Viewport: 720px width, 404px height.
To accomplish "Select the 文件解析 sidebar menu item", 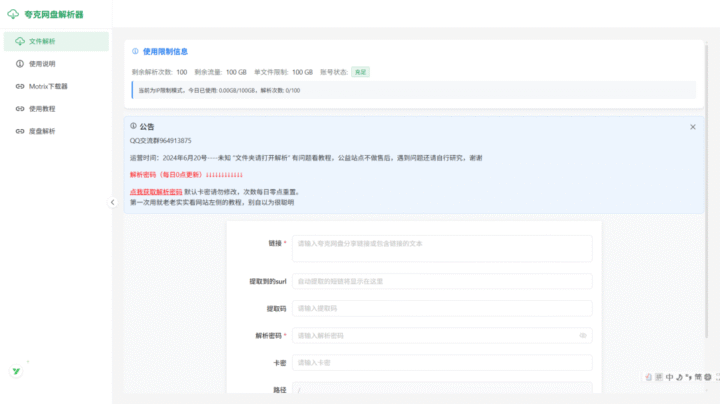I will pos(56,41).
